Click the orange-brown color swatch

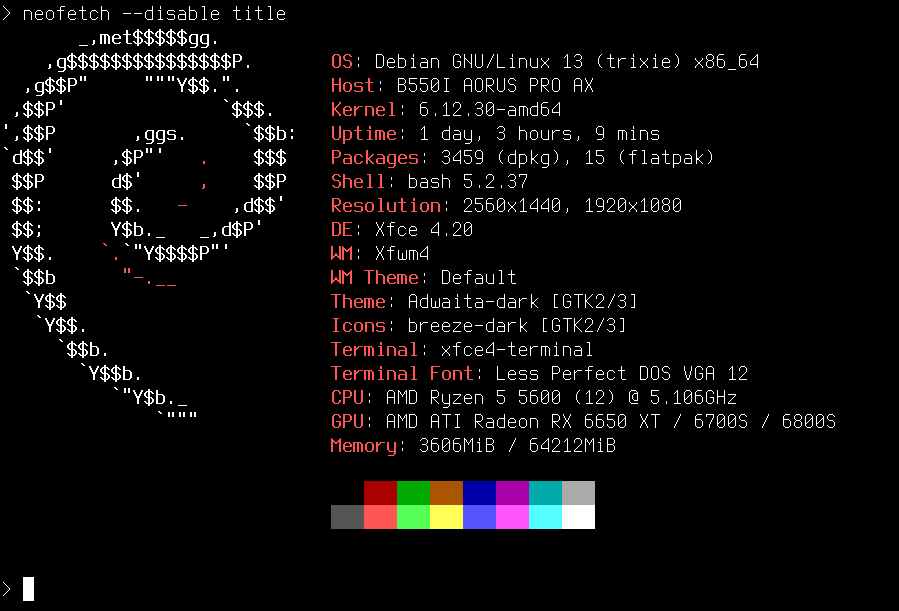click(446, 493)
